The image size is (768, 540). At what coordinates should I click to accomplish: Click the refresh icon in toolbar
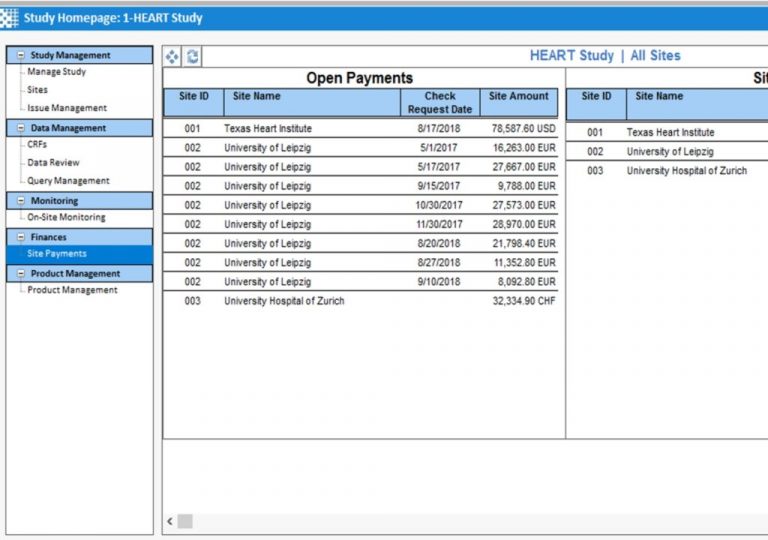point(192,57)
